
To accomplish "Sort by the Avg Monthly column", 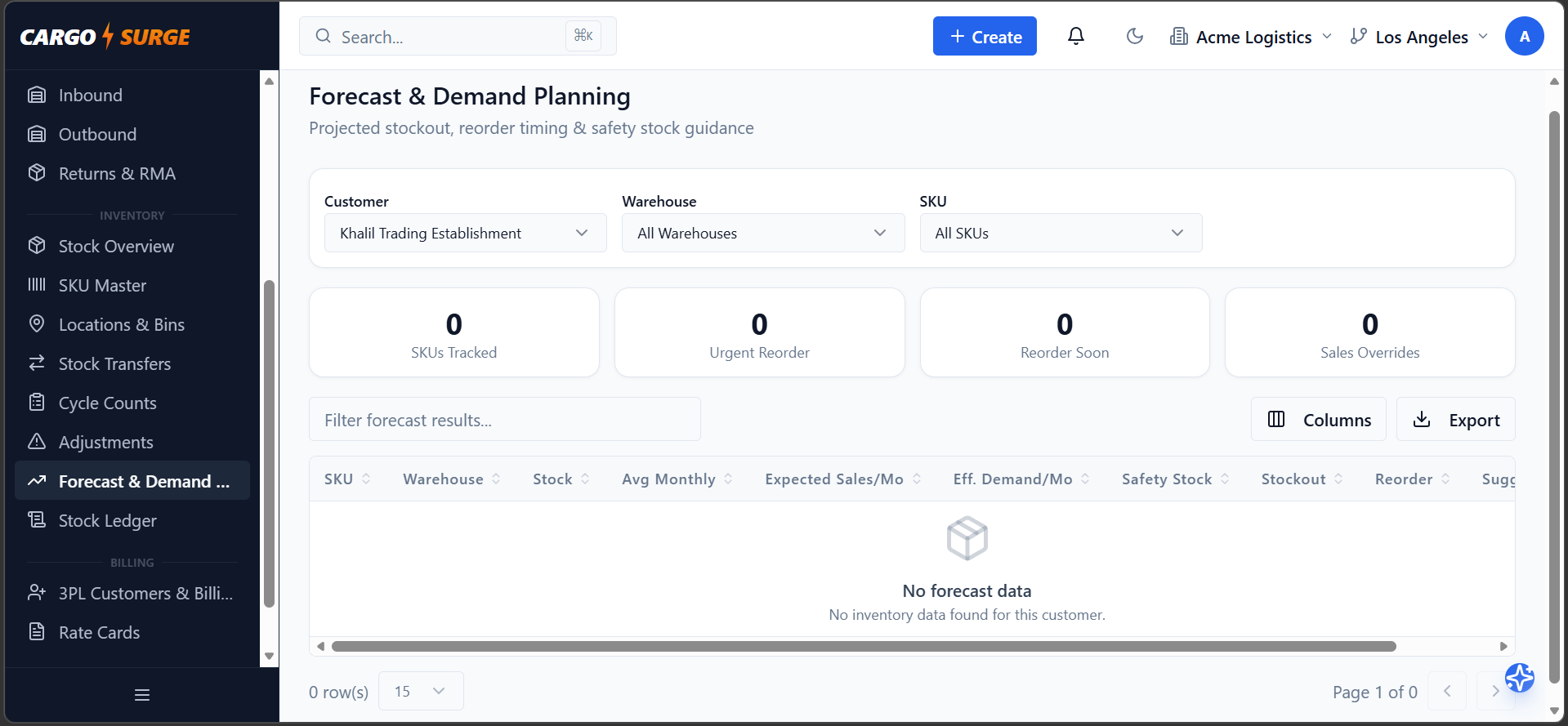I will click(677, 479).
